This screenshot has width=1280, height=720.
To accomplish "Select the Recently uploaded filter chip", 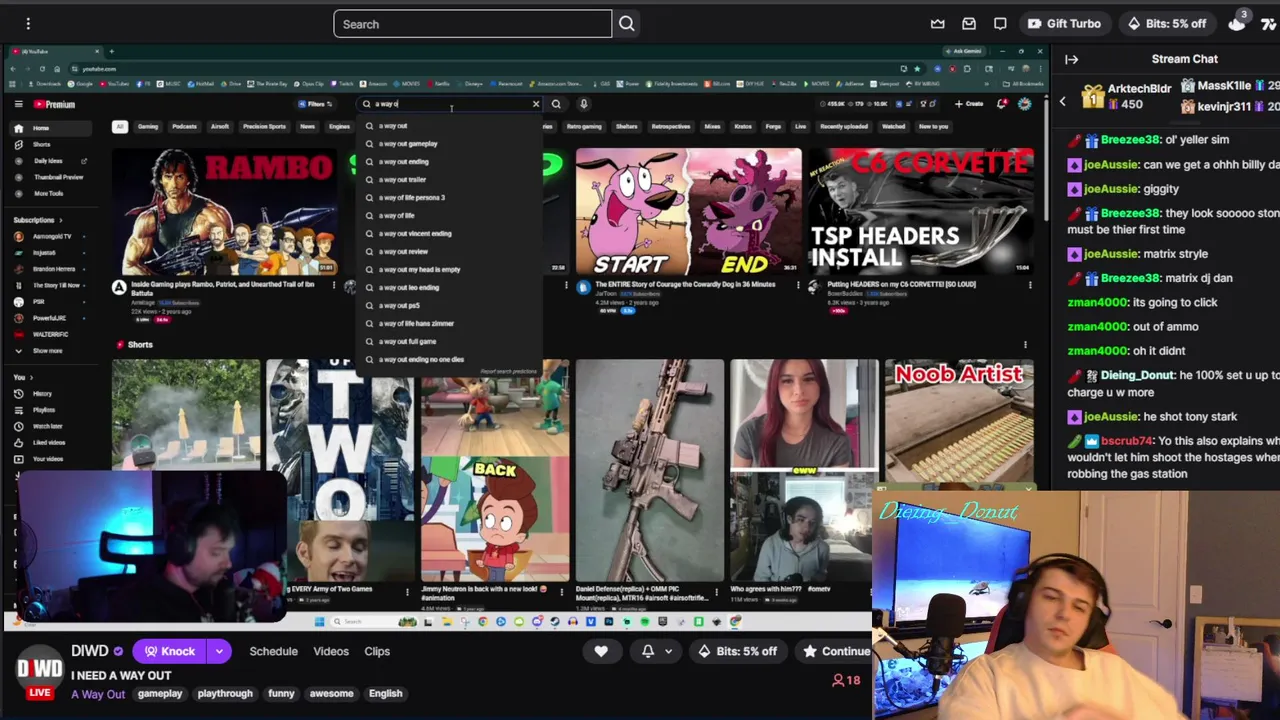I will click(844, 127).
